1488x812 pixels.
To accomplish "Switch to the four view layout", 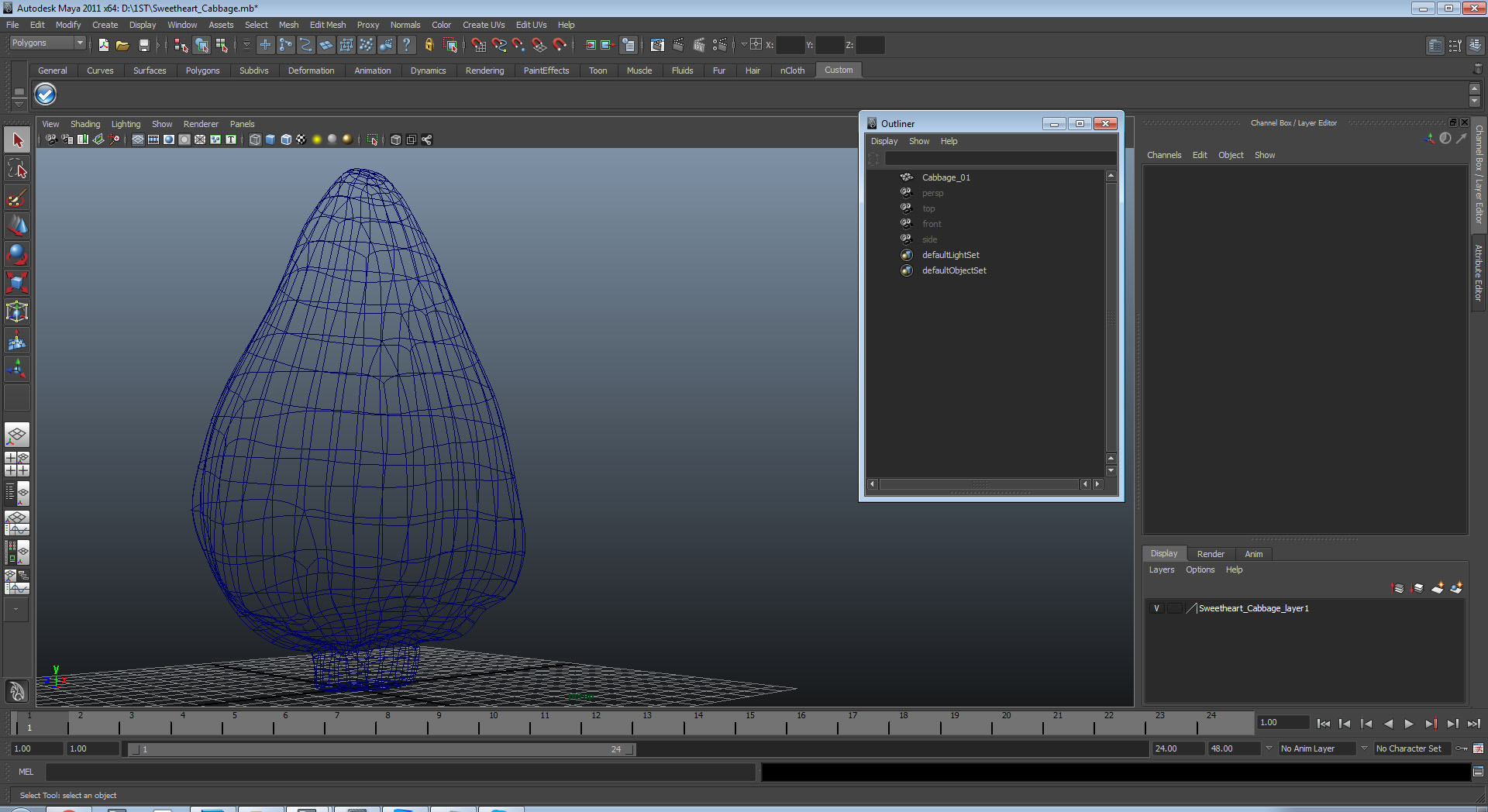I will coord(17,464).
